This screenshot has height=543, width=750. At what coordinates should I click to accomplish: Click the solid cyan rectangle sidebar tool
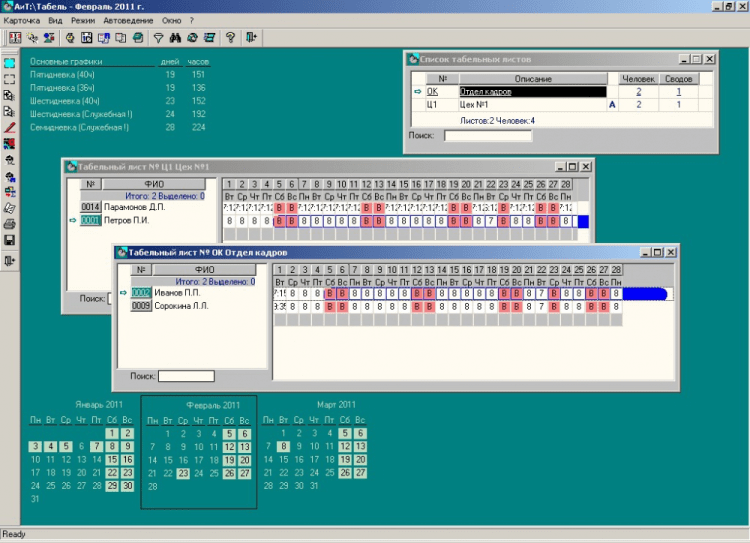pyautogui.click(x=9, y=63)
